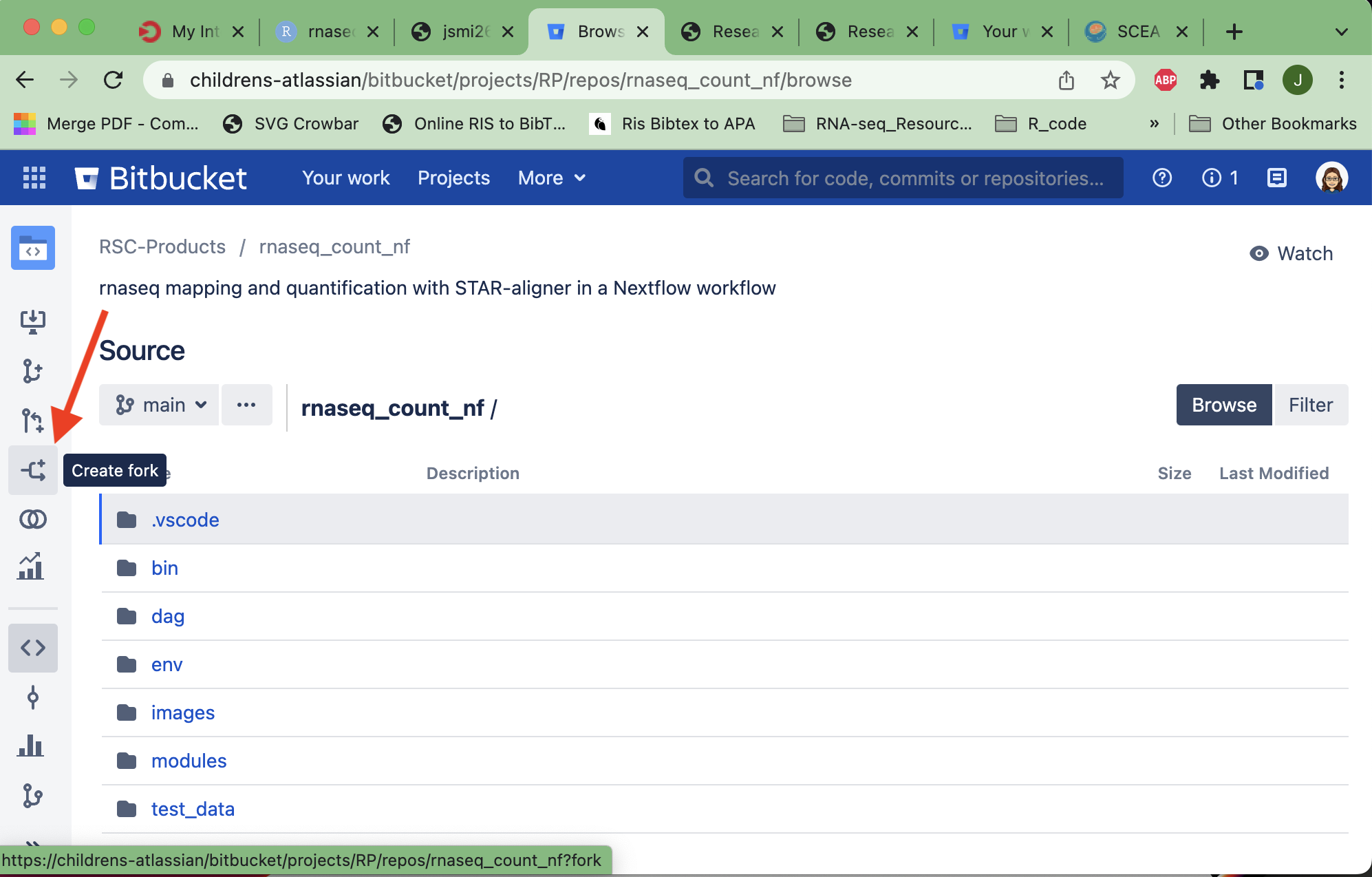Open Projects in Bitbucket header
The height and width of the screenshot is (877, 1372).
click(453, 178)
